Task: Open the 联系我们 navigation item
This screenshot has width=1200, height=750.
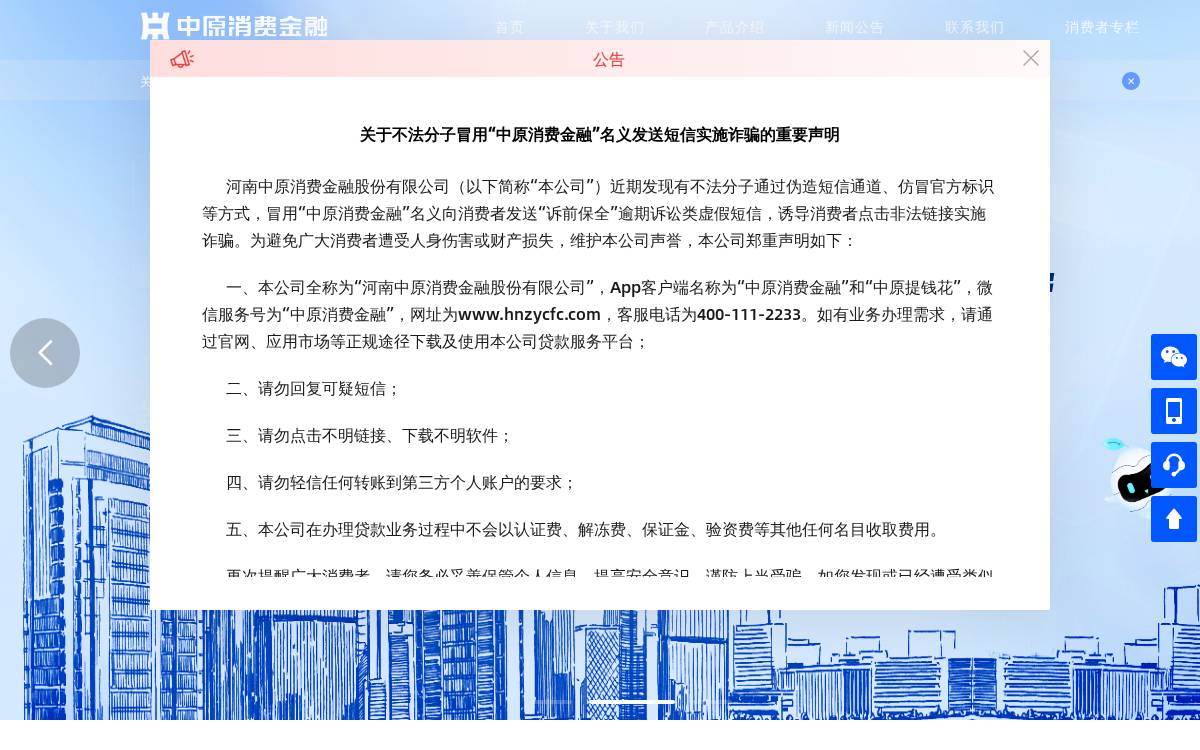Action: 975,27
